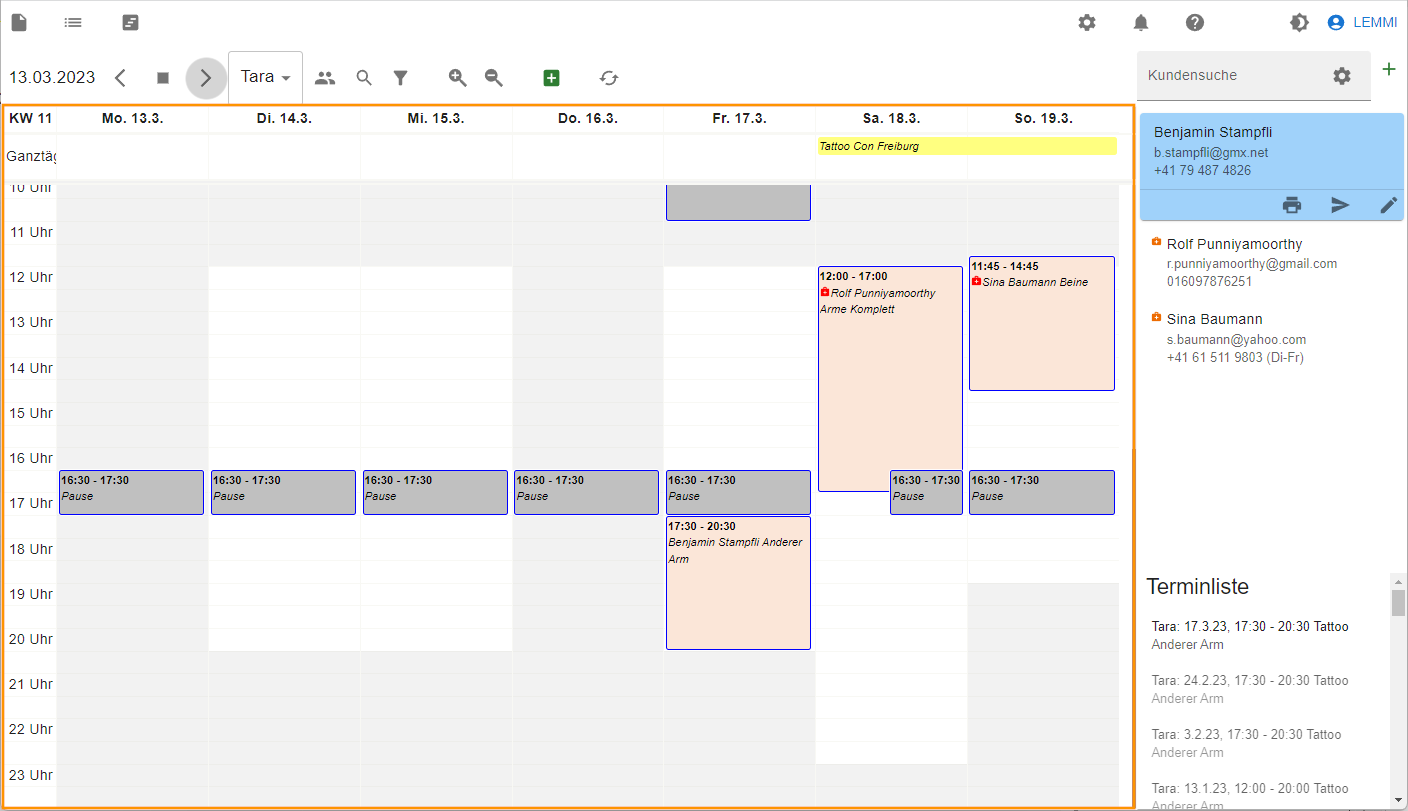
Task: Open notifications bell
Action: click(x=1141, y=22)
